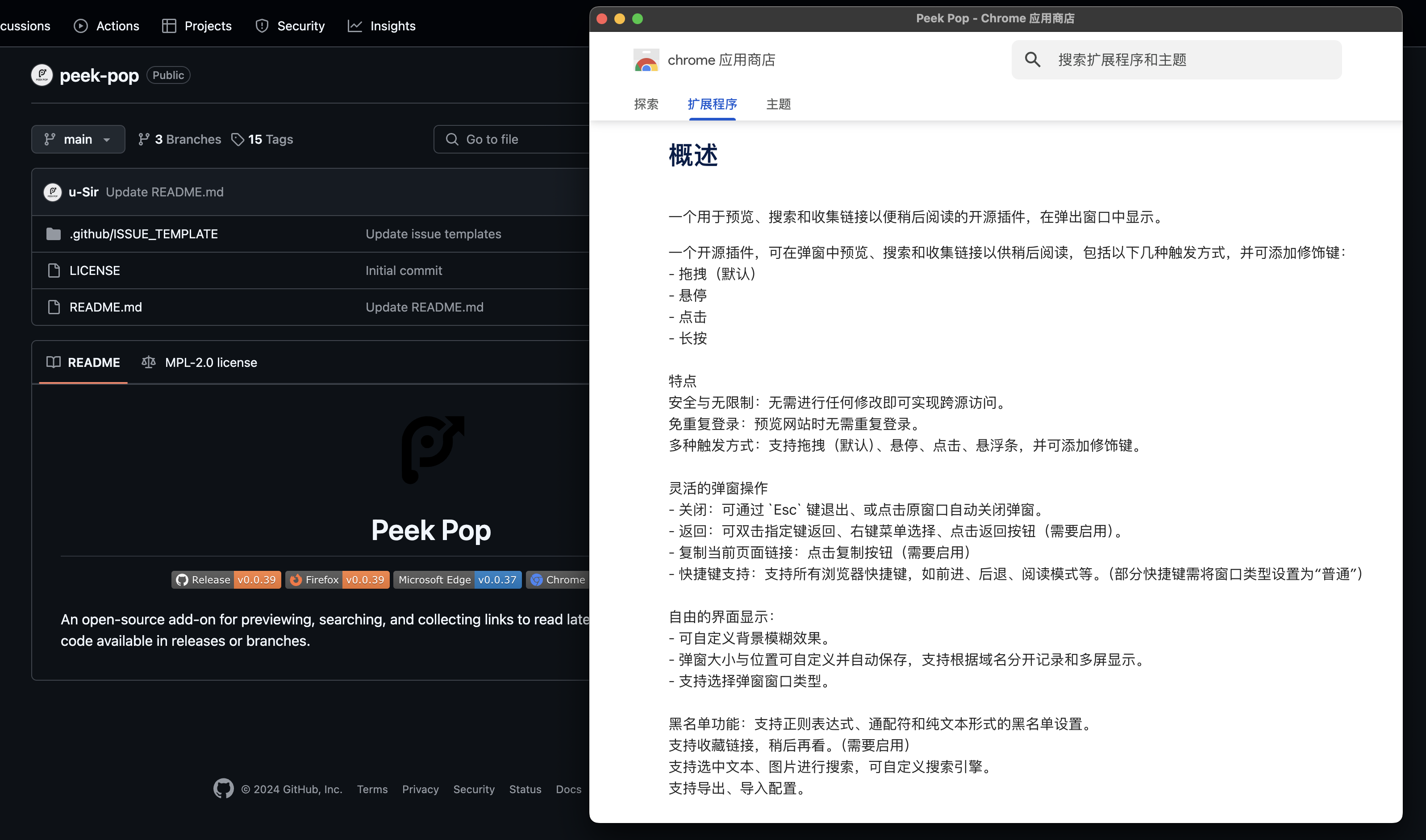The image size is (1426, 840).
Task: Click the search magnifier in the store
Action: pyautogui.click(x=1033, y=59)
